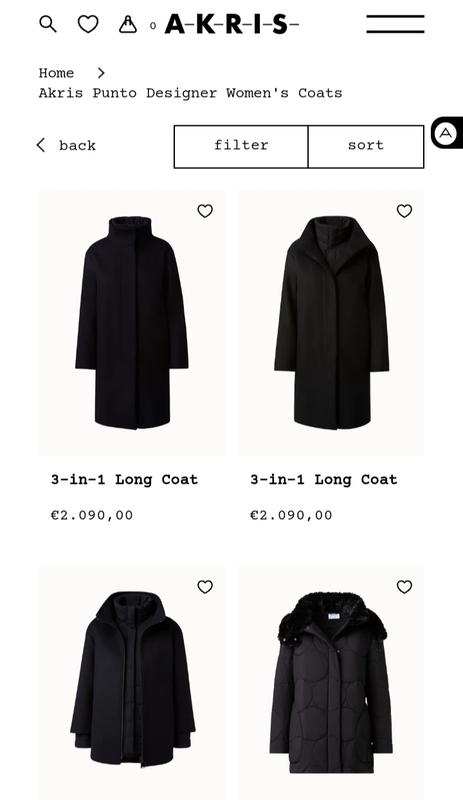
Task: Open the shopping bag icon
Action: pyautogui.click(x=128, y=24)
